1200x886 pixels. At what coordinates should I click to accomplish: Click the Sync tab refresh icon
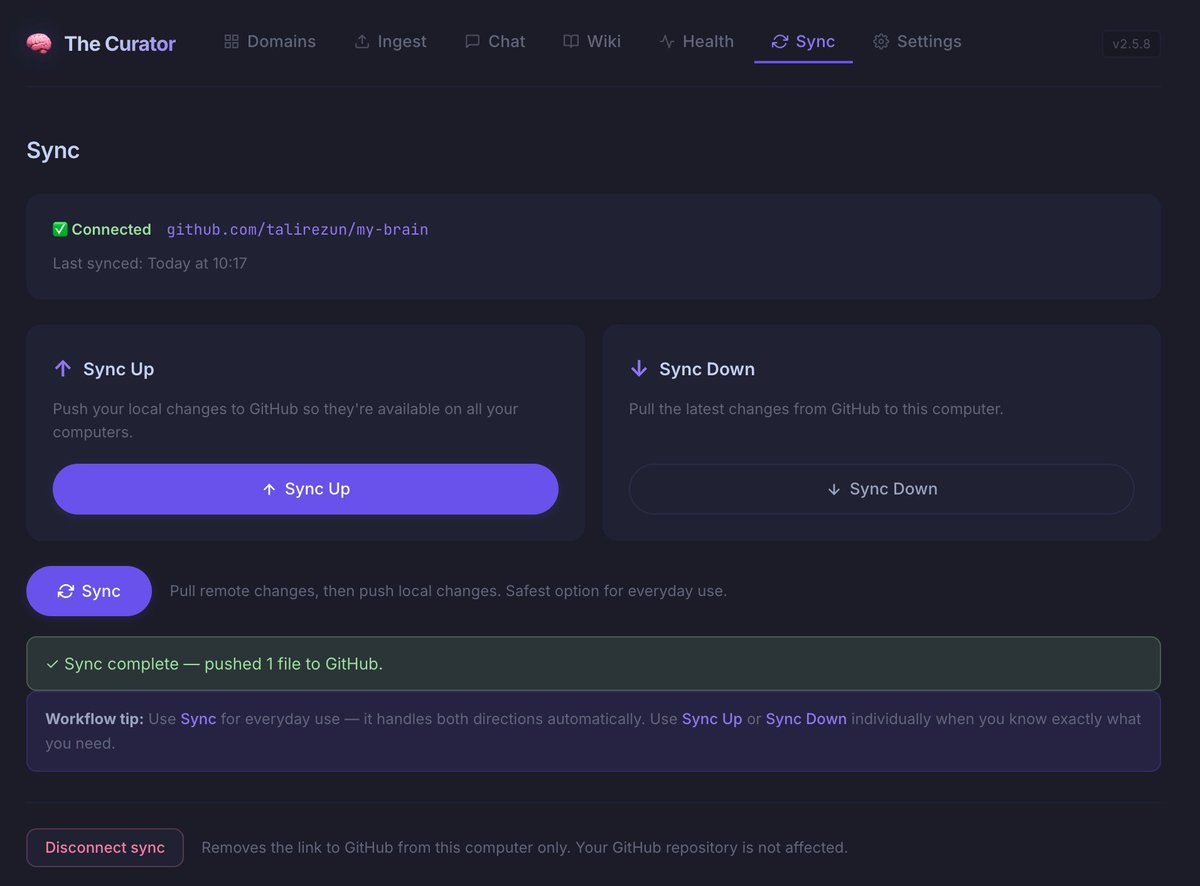click(x=780, y=41)
